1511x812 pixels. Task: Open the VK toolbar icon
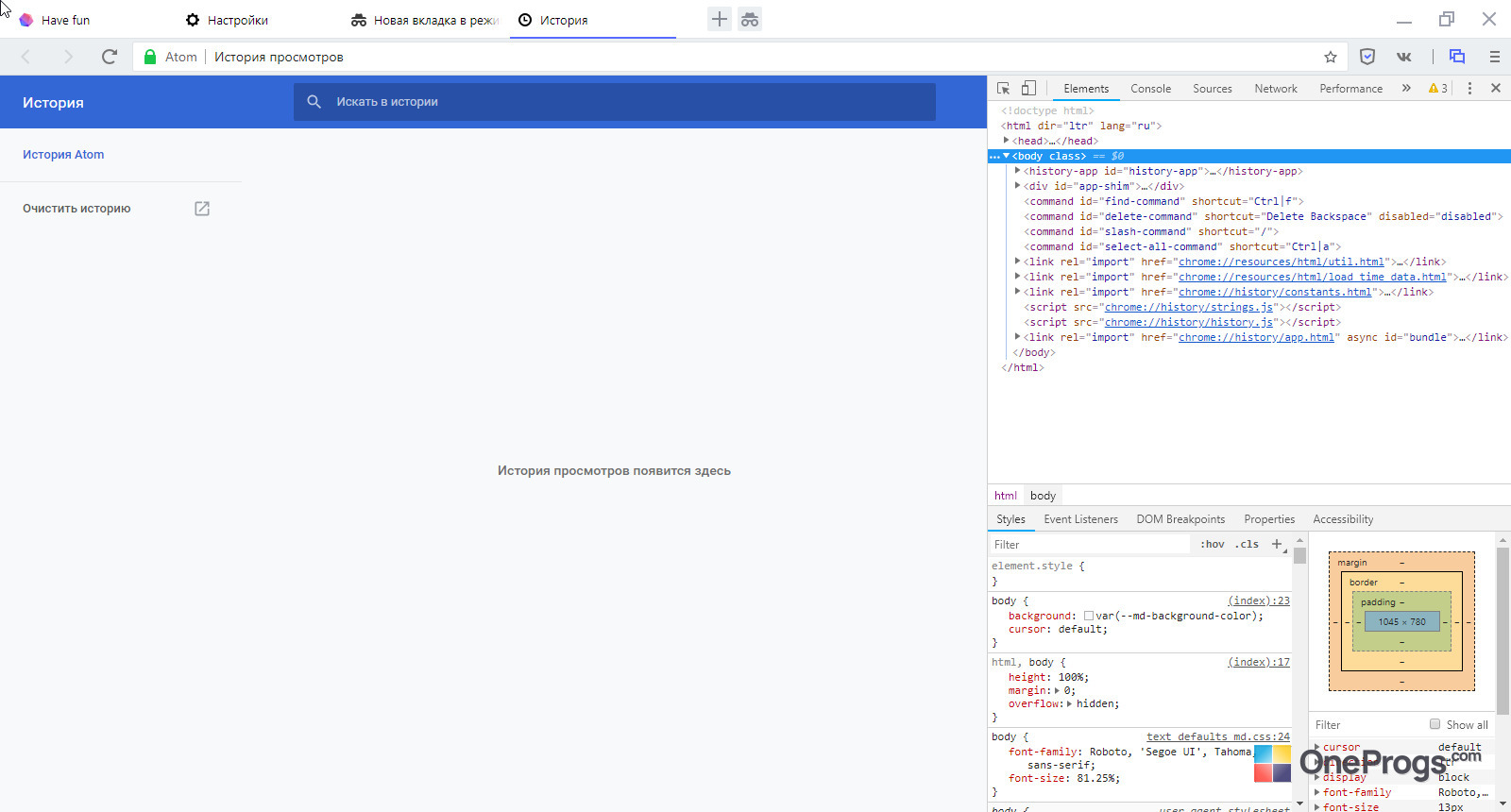pyautogui.click(x=1404, y=57)
